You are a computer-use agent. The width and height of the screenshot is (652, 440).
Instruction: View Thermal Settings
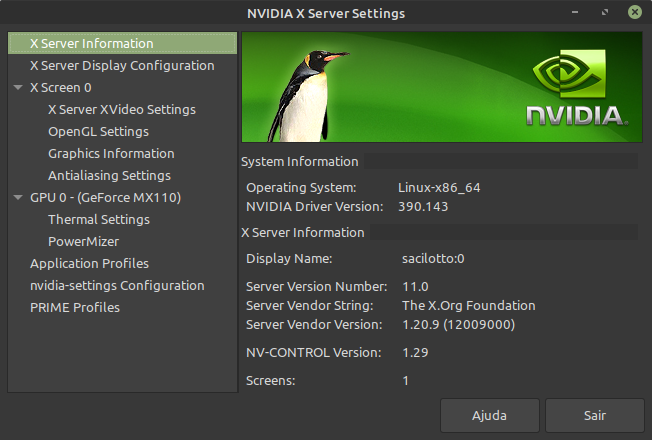99,220
